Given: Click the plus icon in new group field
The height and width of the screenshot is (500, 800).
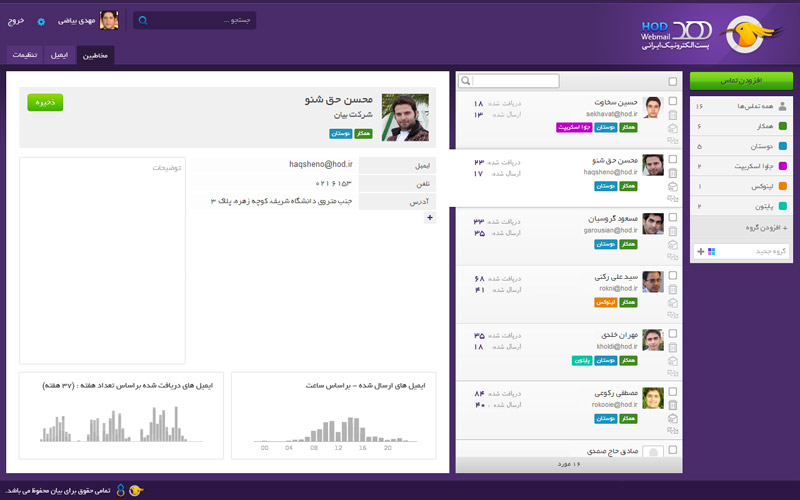Looking at the screenshot, I should [700, 251].
